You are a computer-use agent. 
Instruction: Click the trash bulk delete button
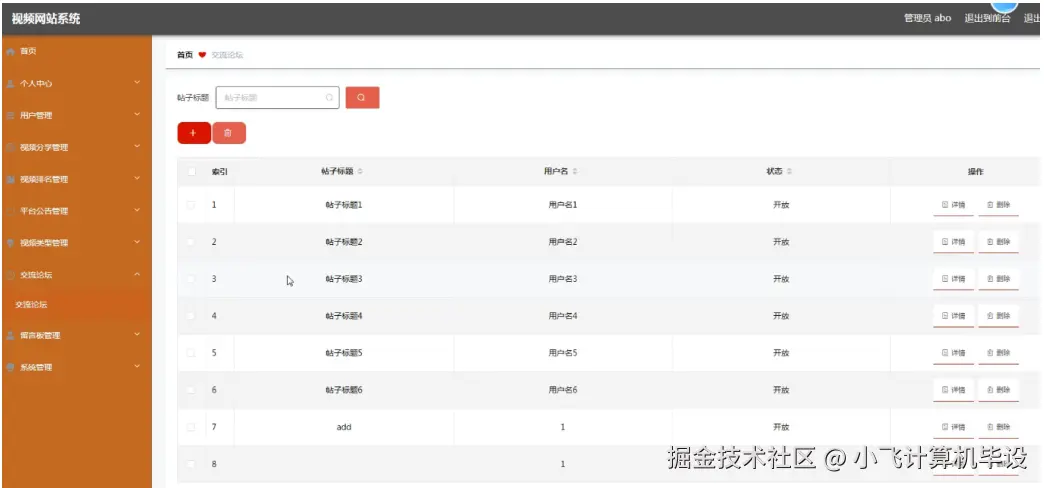click(228, 133)
